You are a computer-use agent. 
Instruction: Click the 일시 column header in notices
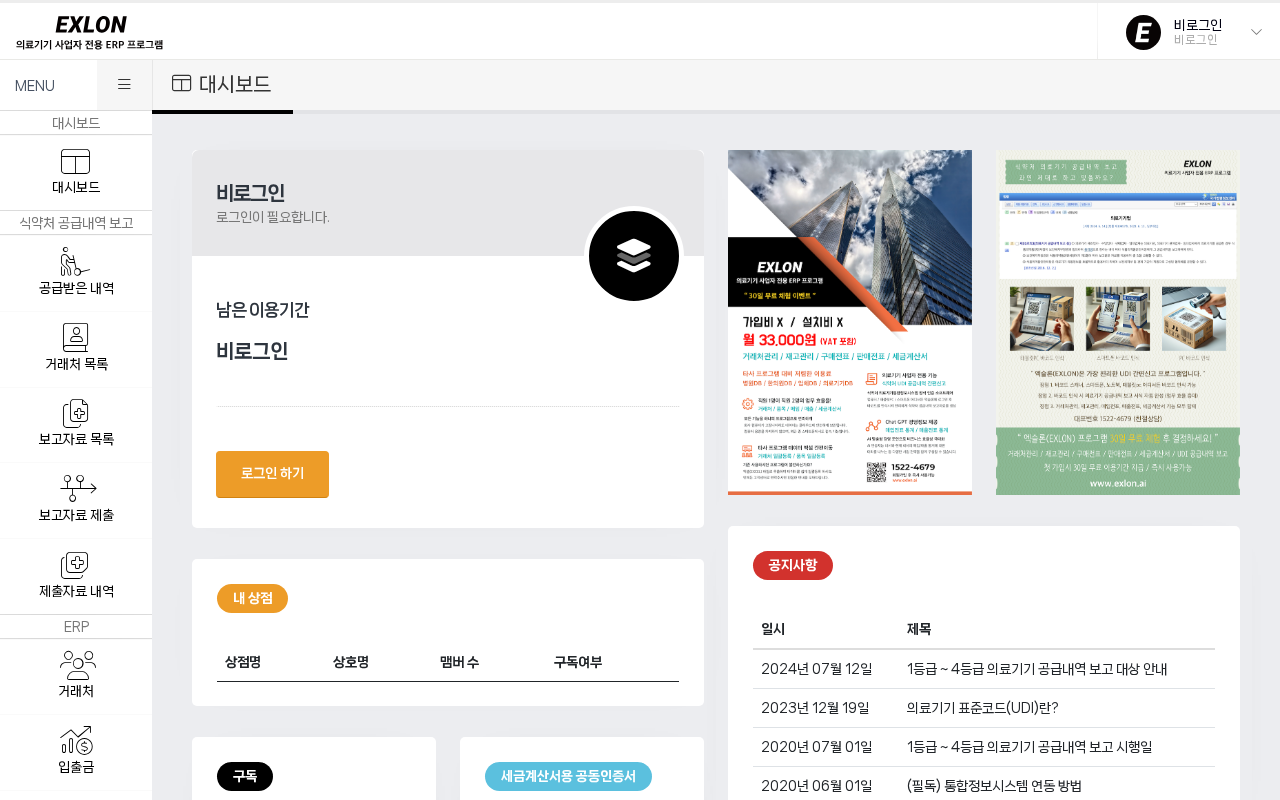point(773,629)
